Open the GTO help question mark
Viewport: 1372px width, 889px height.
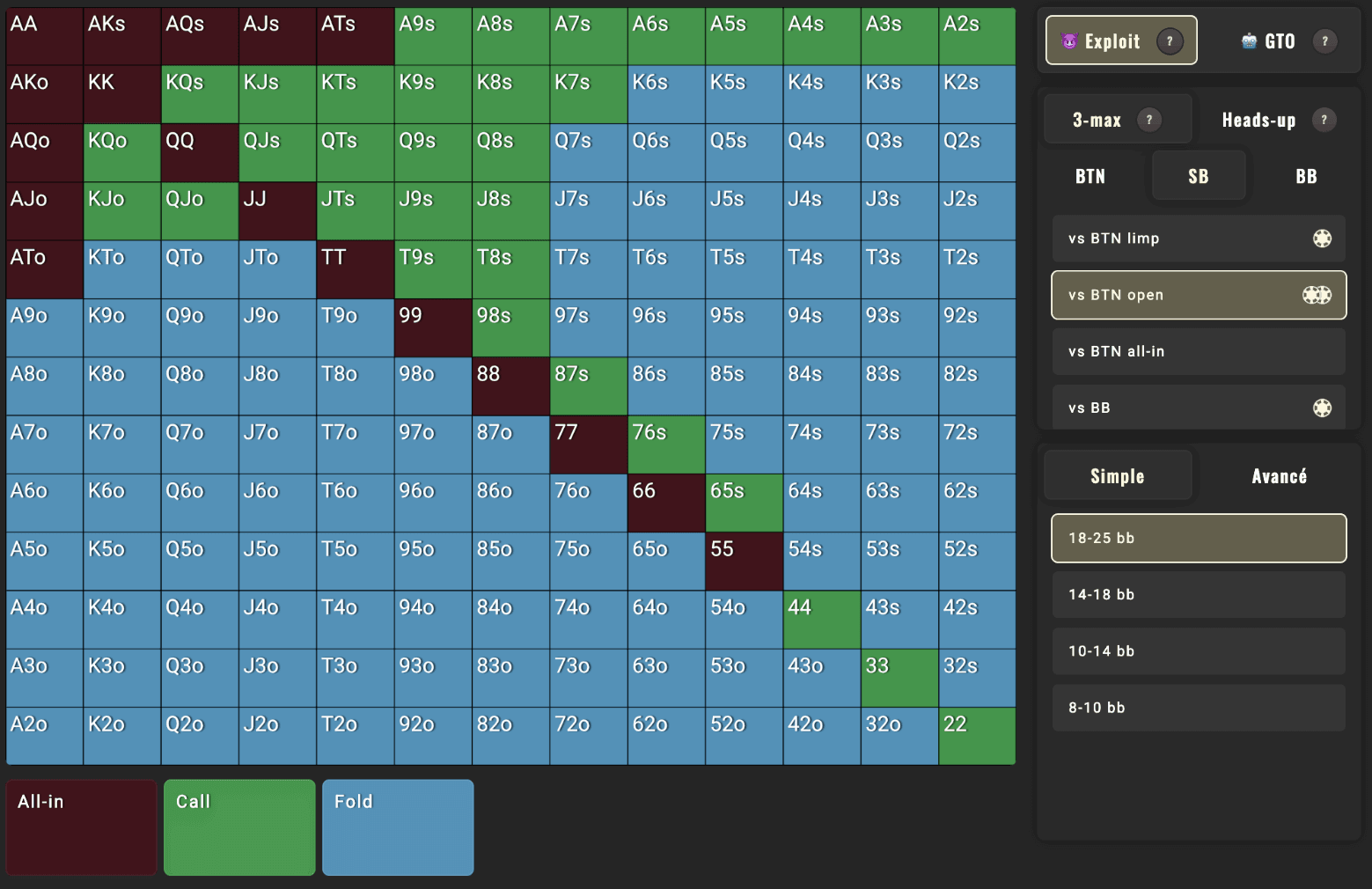point(1325,40)
